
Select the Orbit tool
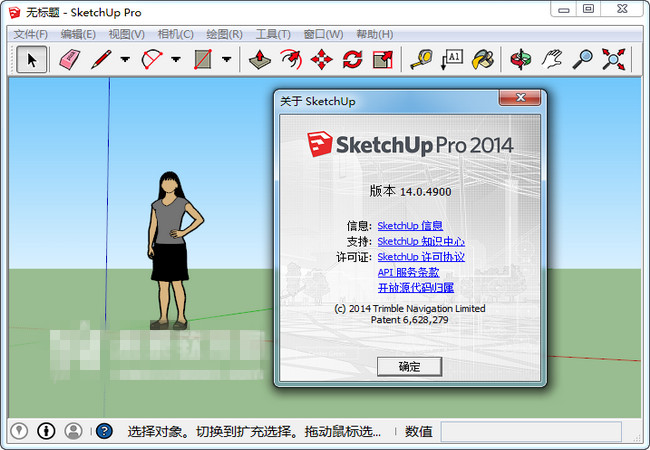[x=521, y=60]
